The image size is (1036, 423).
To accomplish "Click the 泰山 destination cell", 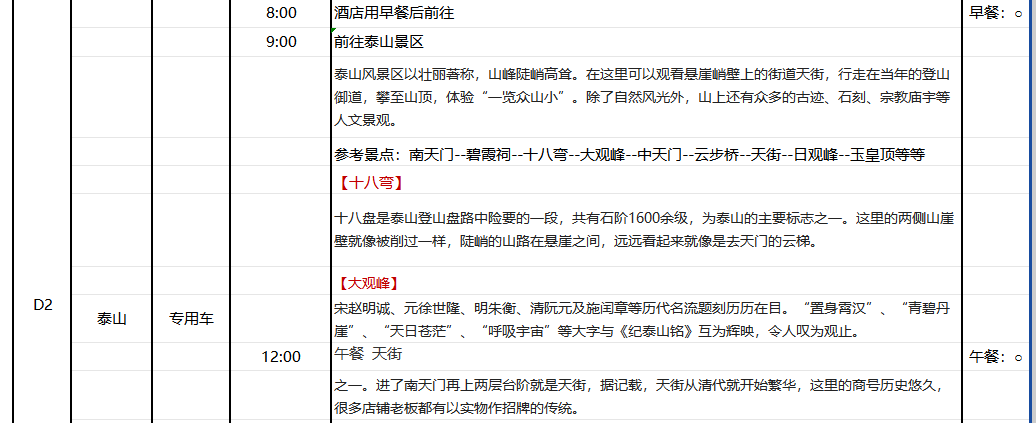I will [111, 319].
